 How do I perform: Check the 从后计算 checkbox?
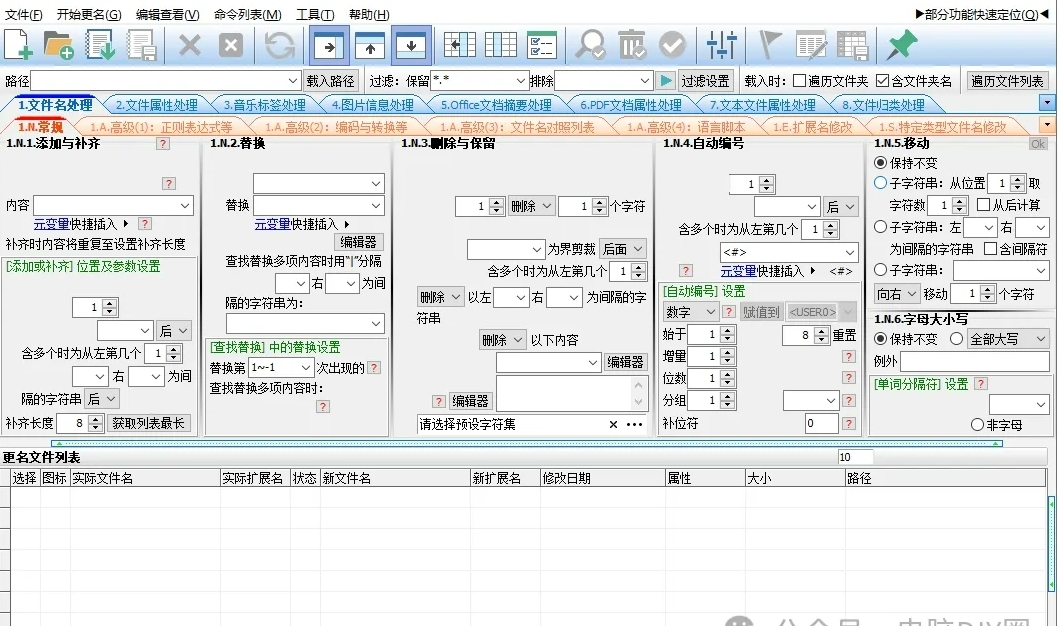[x=984, y=204]
